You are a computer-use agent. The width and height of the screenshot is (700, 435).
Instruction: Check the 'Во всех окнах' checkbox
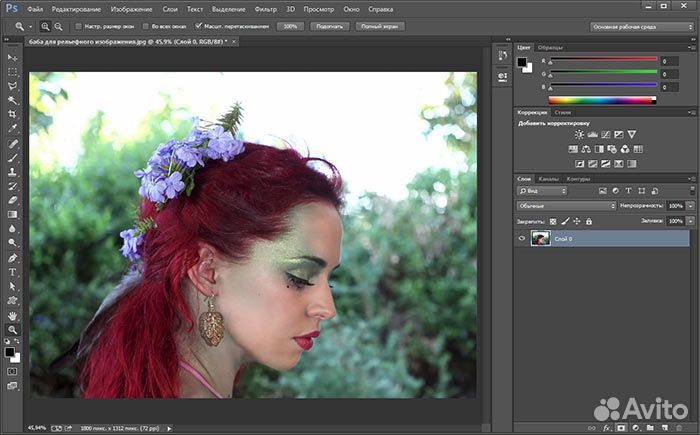145,25
